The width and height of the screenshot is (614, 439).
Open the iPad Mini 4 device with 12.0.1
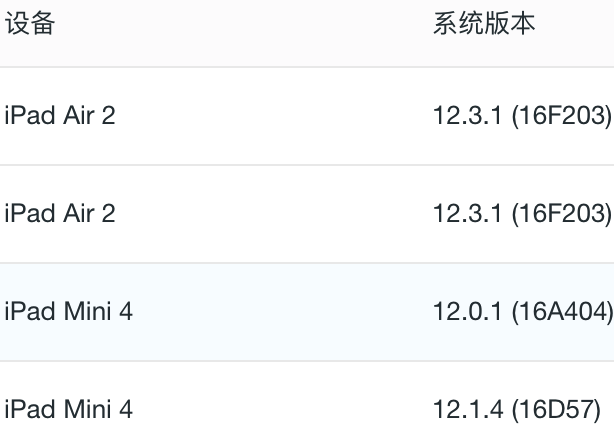click(69, 312)
